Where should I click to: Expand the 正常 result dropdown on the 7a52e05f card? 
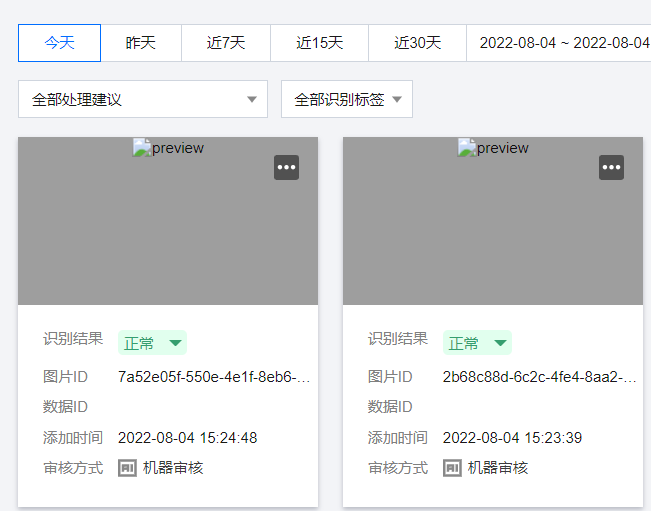pos(152,343)
